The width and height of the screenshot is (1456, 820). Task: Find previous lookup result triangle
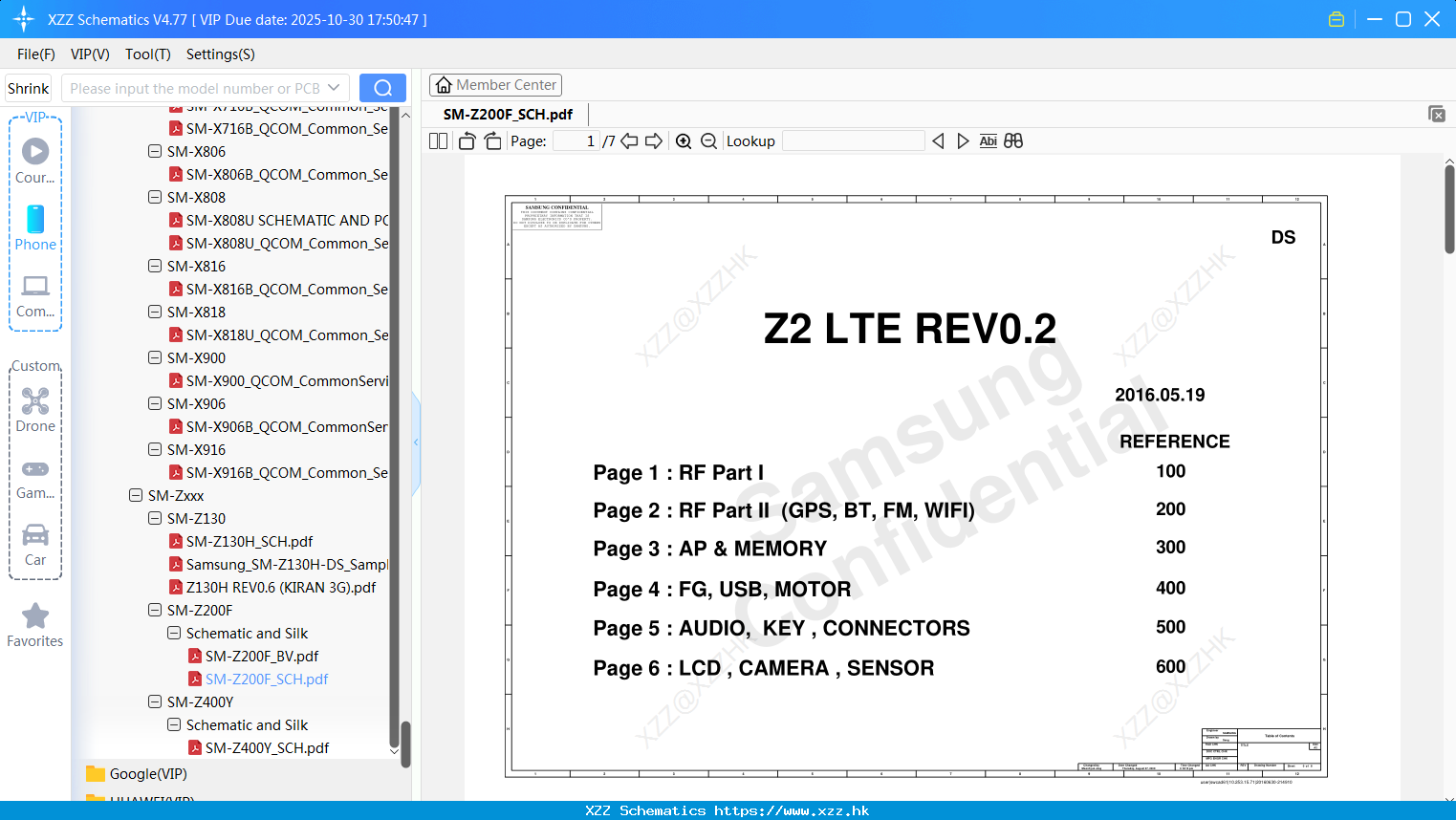click(938, 141)
